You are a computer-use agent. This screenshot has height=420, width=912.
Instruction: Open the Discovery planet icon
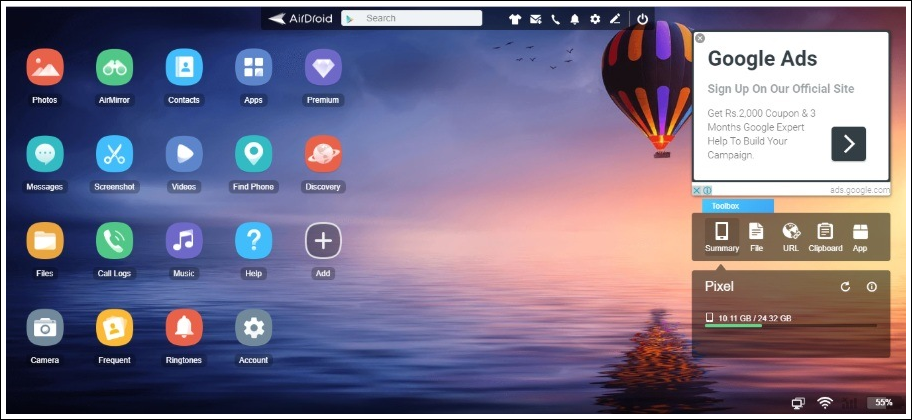(323, 154)
